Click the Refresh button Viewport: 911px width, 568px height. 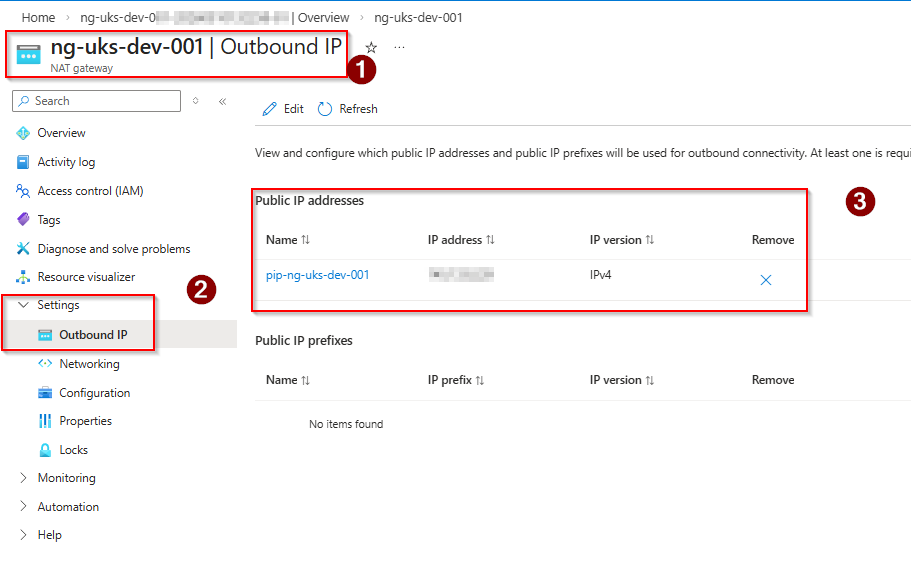point(347,109)
